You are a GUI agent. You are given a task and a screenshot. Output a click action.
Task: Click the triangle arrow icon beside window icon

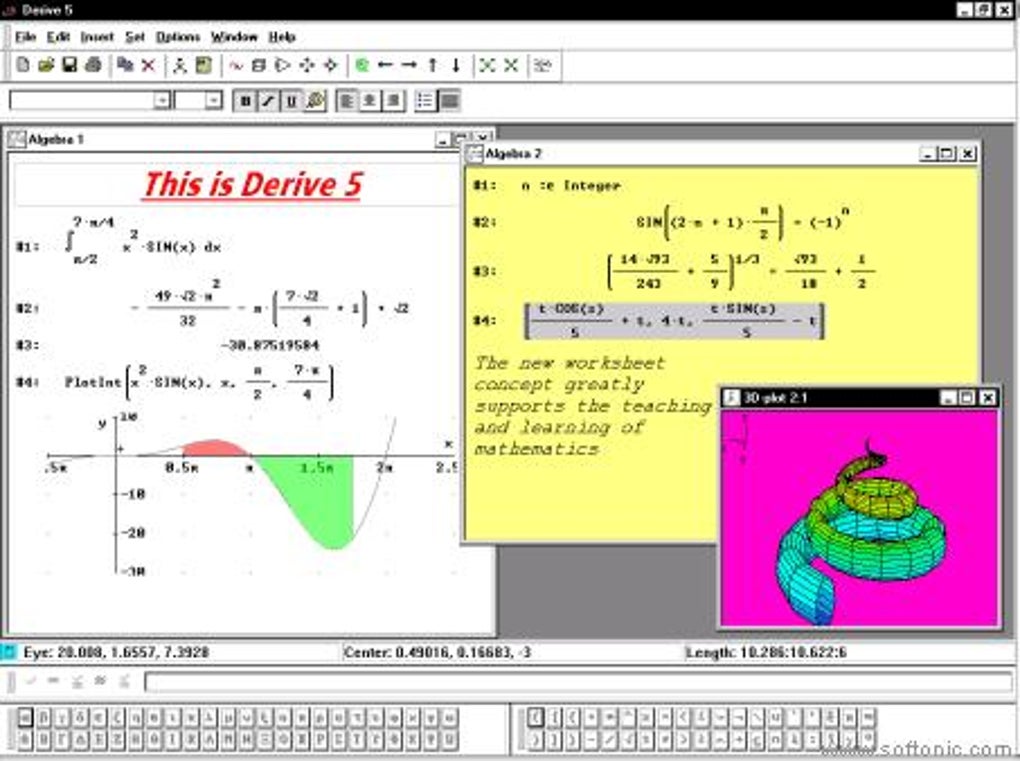tap(282, 65)
